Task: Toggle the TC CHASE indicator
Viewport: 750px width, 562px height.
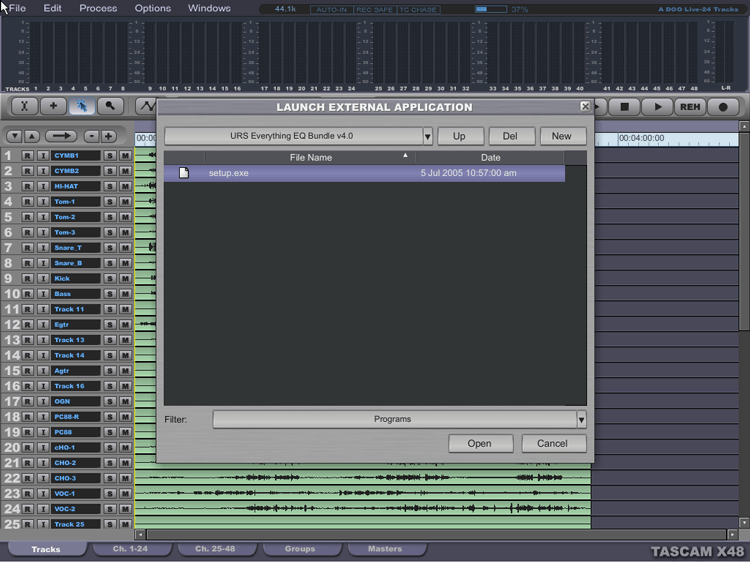Action: 419,10
